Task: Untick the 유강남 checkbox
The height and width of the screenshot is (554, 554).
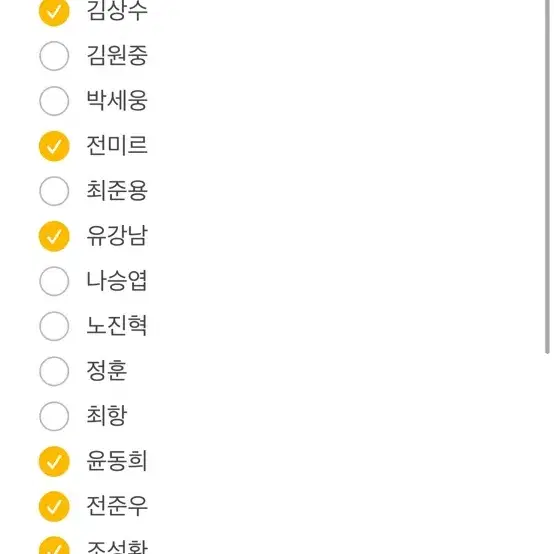Action: coord(54,236)
